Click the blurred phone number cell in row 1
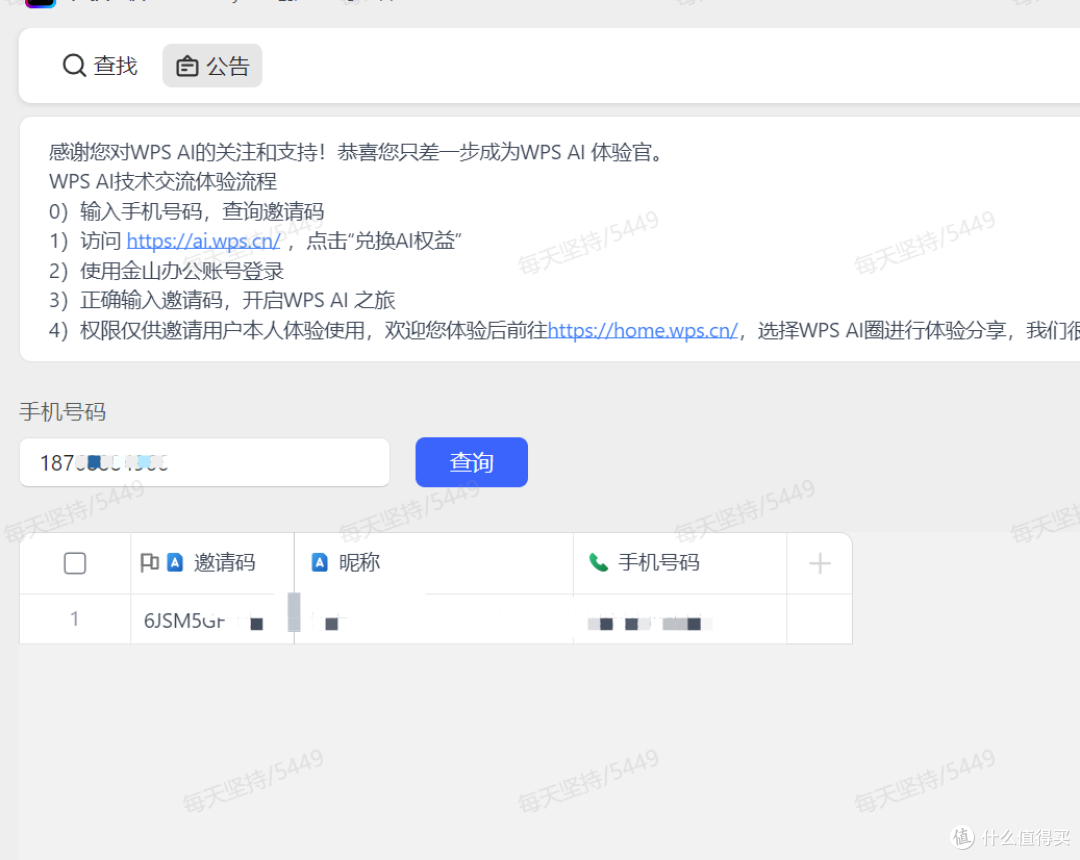The height and width of the screenshot is (860, 1080). [x=680, y=620]
